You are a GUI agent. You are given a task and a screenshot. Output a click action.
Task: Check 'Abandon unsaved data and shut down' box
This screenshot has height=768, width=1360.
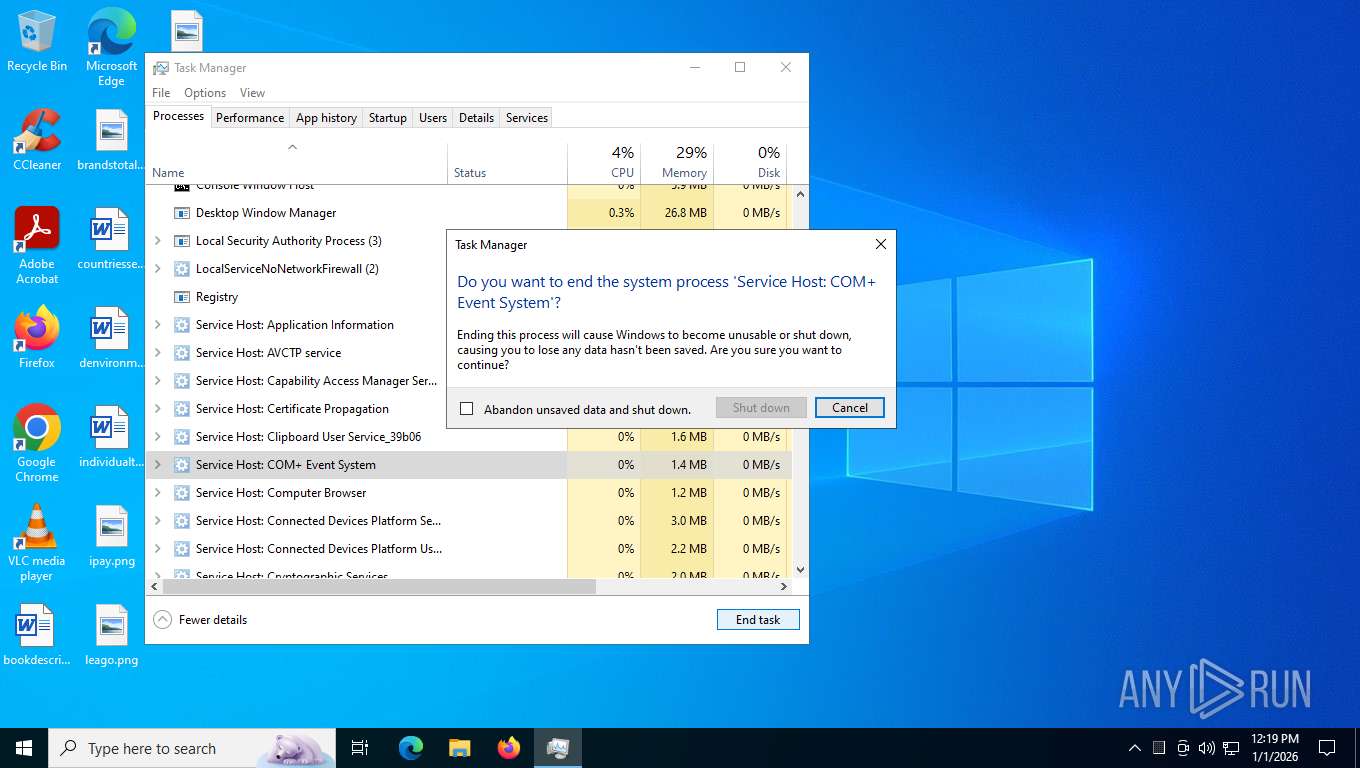click(x=466, y=409)
